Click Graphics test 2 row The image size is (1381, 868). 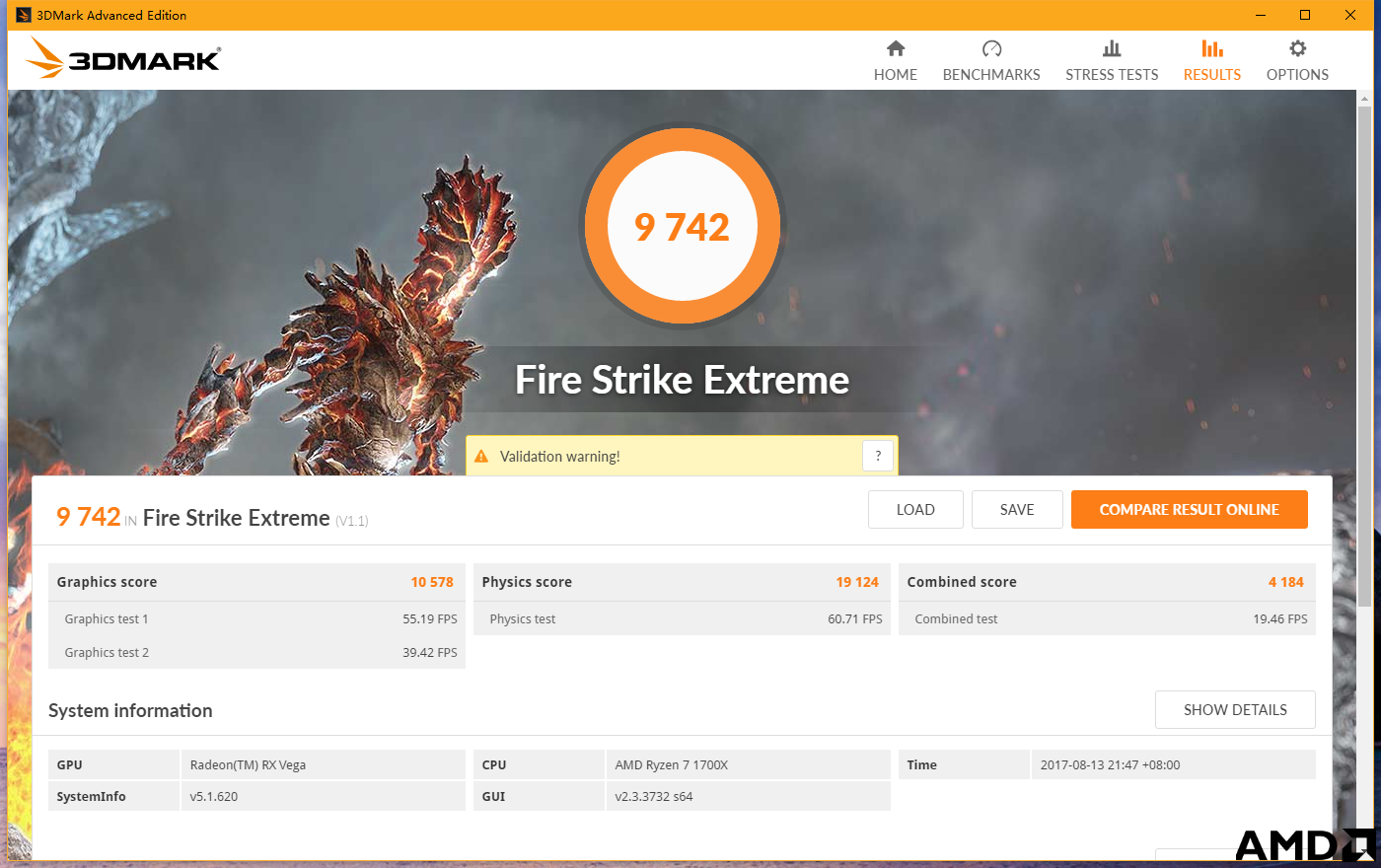coord(256,653)
